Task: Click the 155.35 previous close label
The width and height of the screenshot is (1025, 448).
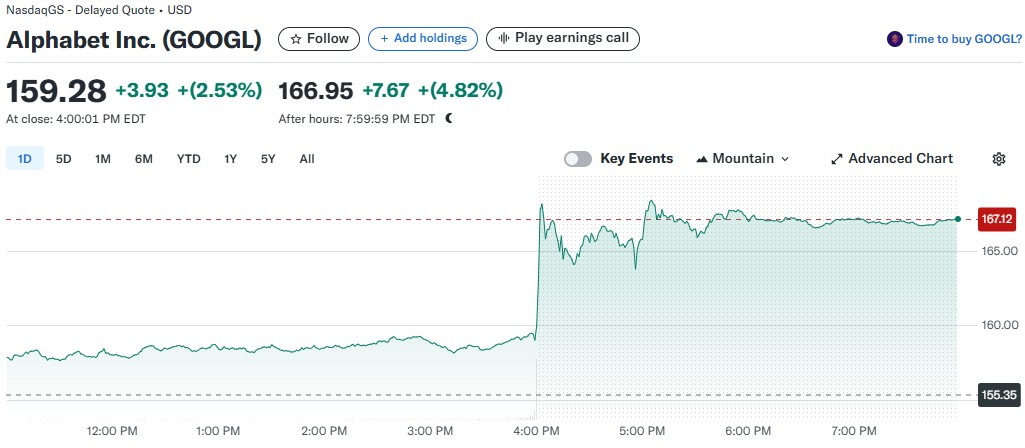Action: pyautogui.click(x=997, y=396)
